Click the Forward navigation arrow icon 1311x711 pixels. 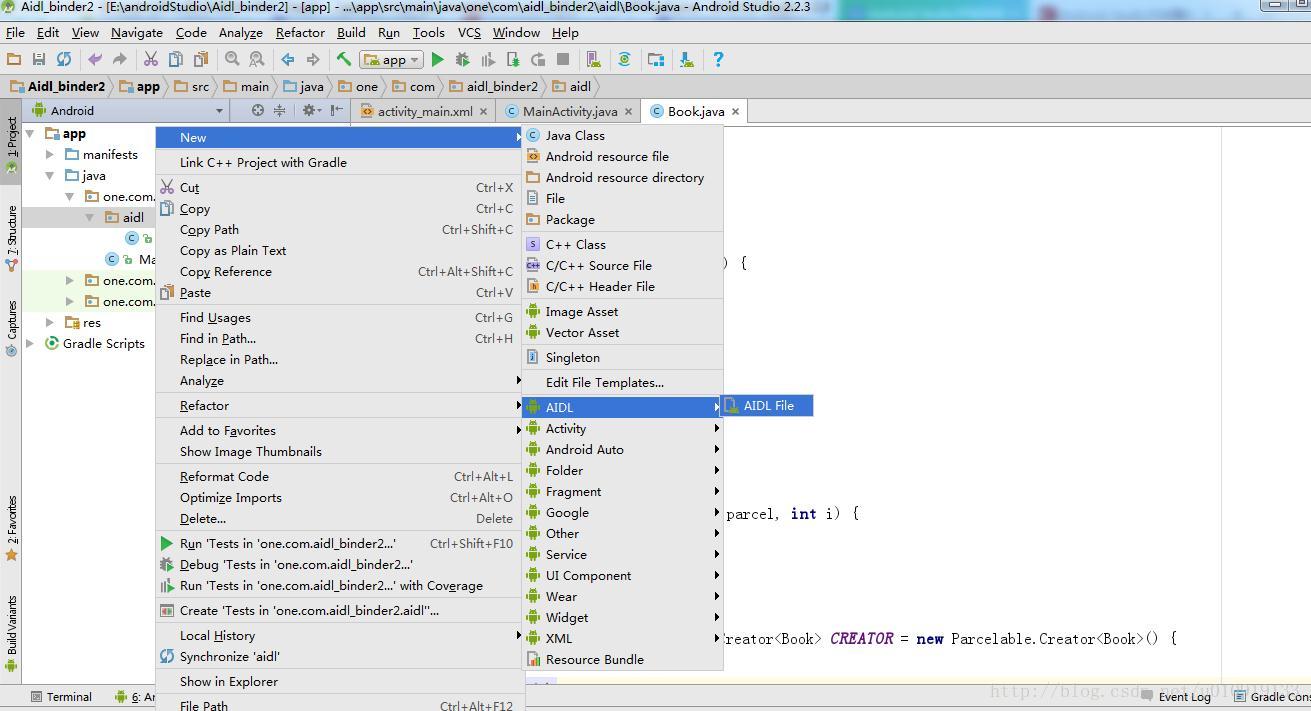313,60
